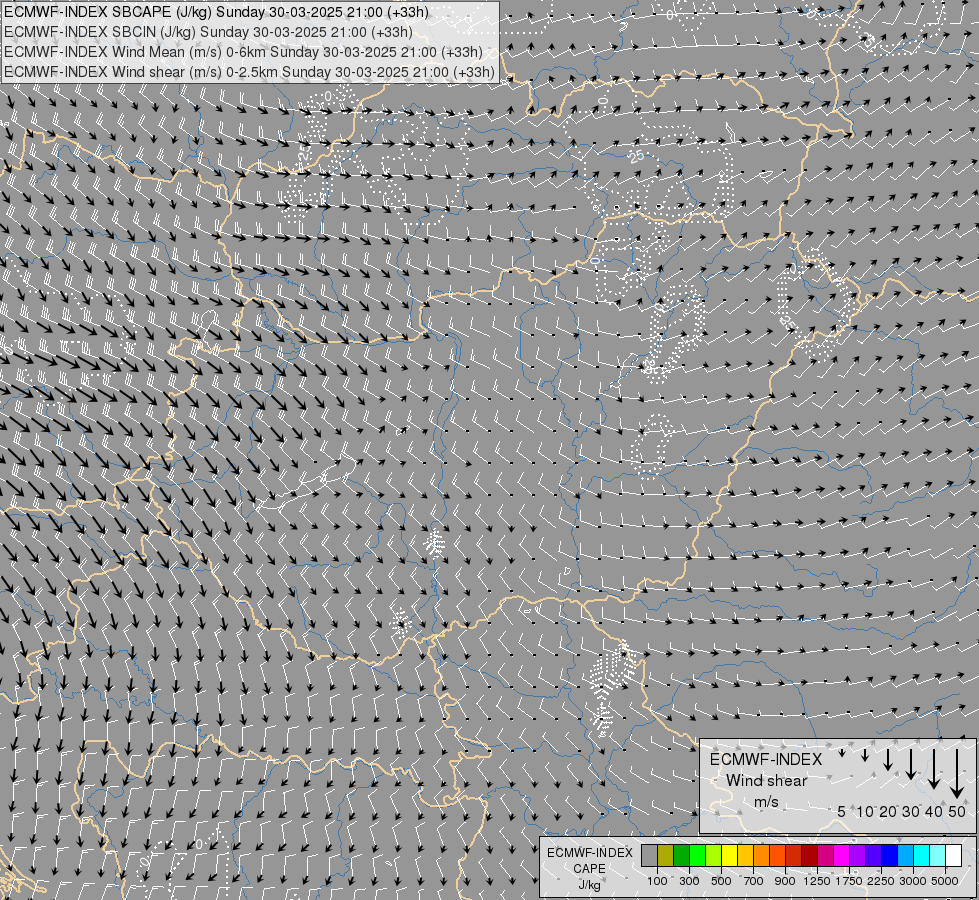Select the bright green CAPE swatch
Viewport: 979px width, 900px height.
click(x=697, y=856)
